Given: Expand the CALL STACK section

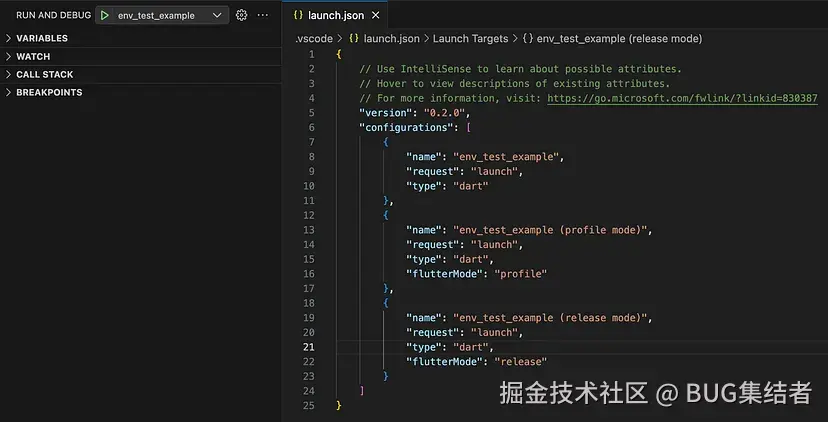Looking at the screenshot, I should 140,74.
